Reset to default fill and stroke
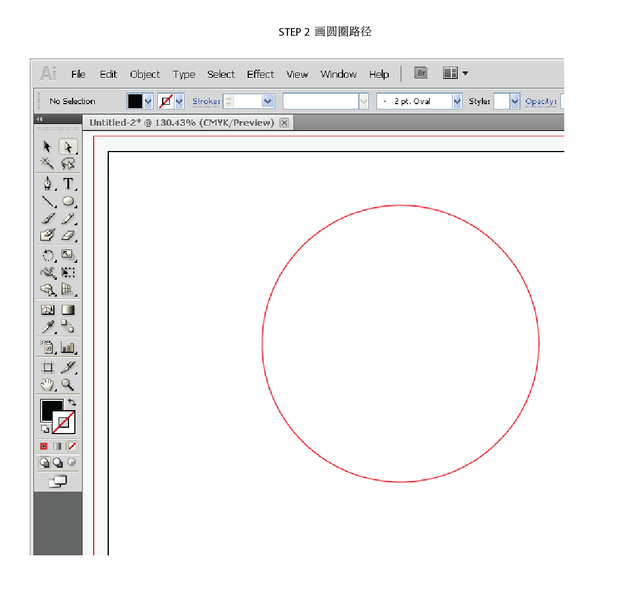The width and height of the screenshot is (620, 601). (x=45, y=429)
